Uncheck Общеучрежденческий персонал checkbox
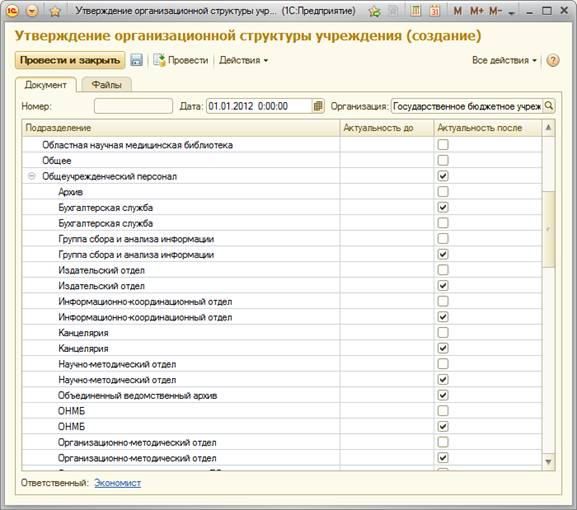This screenshot has width=577, height=510. (443, 176)
